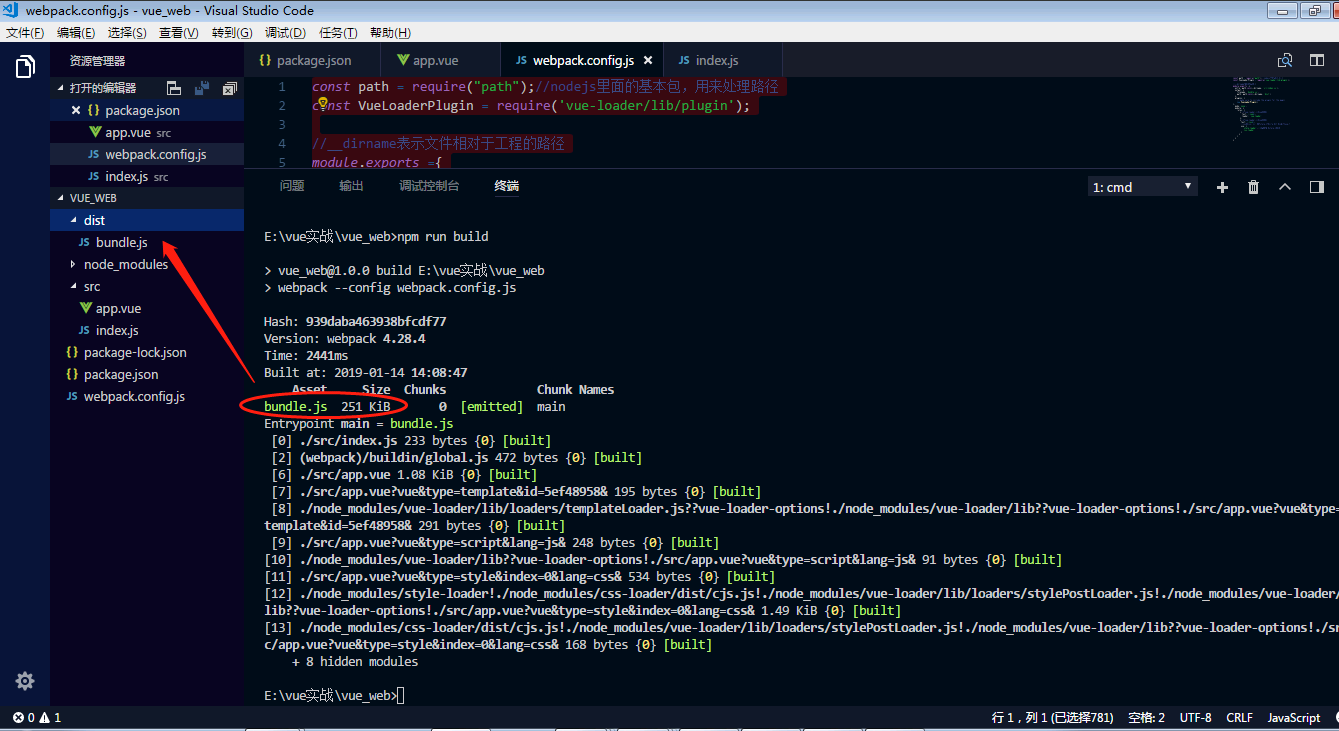Click JavaScript language mode in status bar

[1293, 717]
